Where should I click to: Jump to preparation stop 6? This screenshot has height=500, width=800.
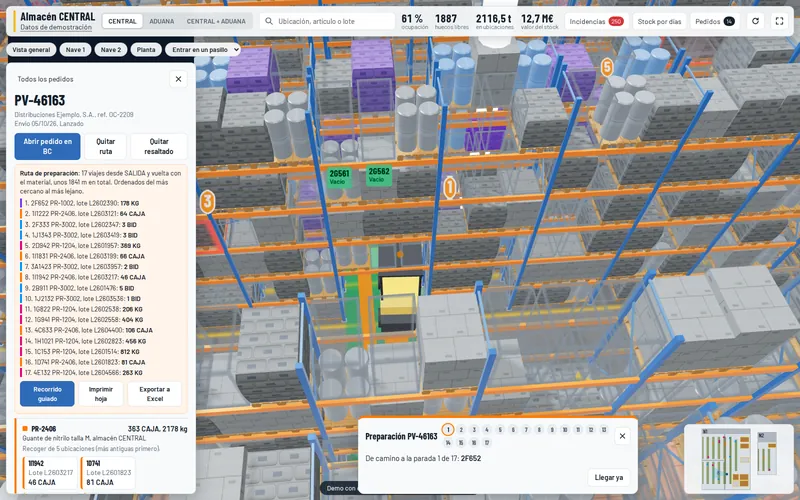click(x=513, y=430)
